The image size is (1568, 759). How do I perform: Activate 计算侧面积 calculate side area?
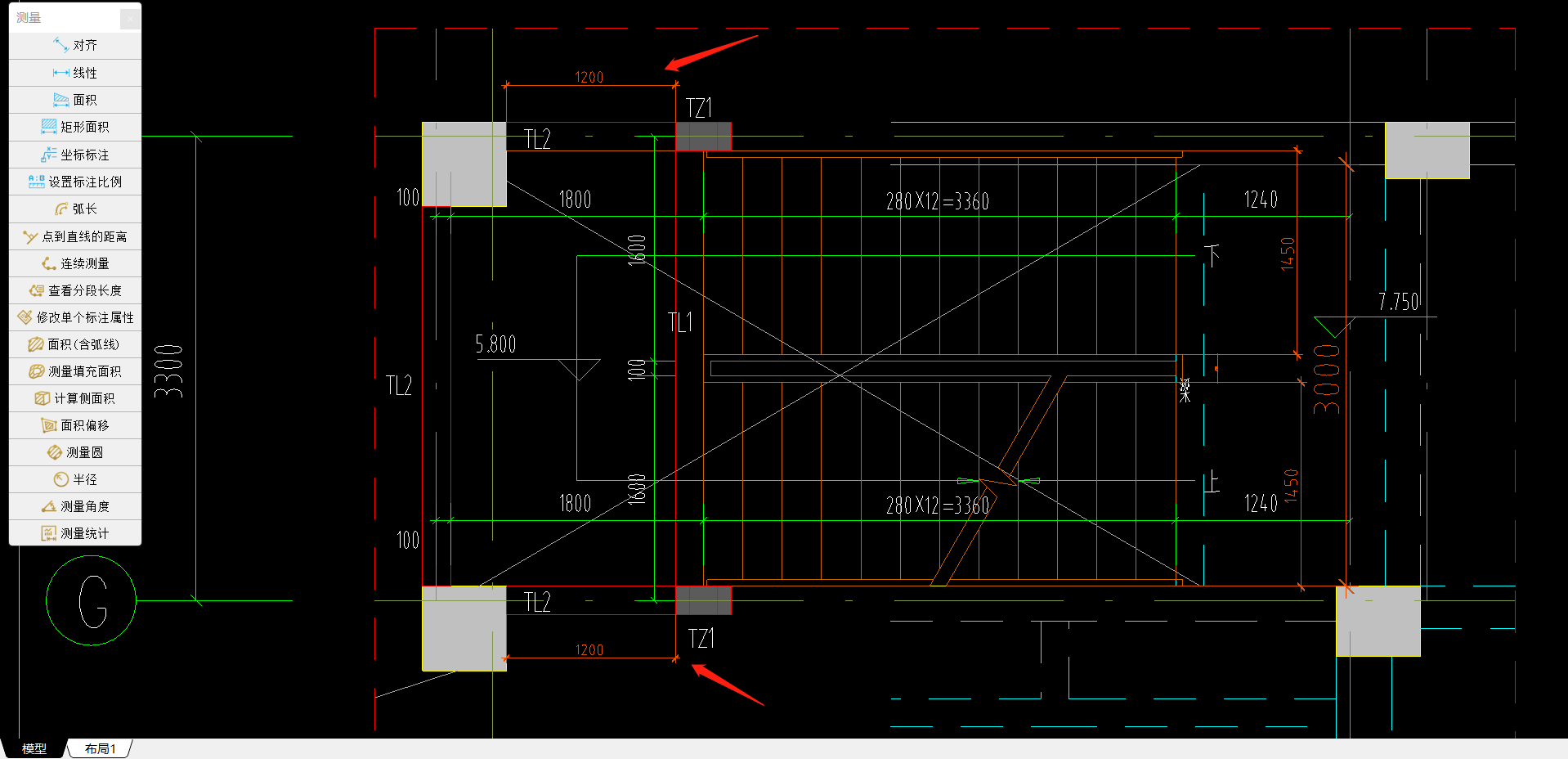[75, 398]
